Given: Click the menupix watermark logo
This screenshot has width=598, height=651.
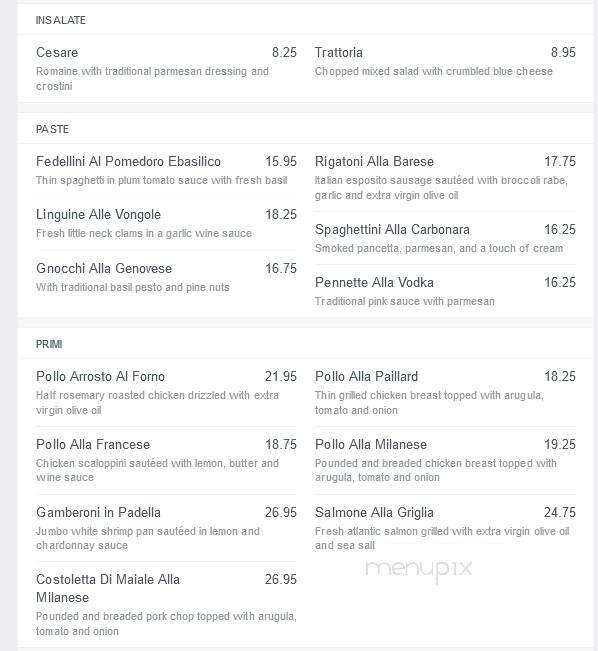Looking at the screenshot, I should [419, 569].
